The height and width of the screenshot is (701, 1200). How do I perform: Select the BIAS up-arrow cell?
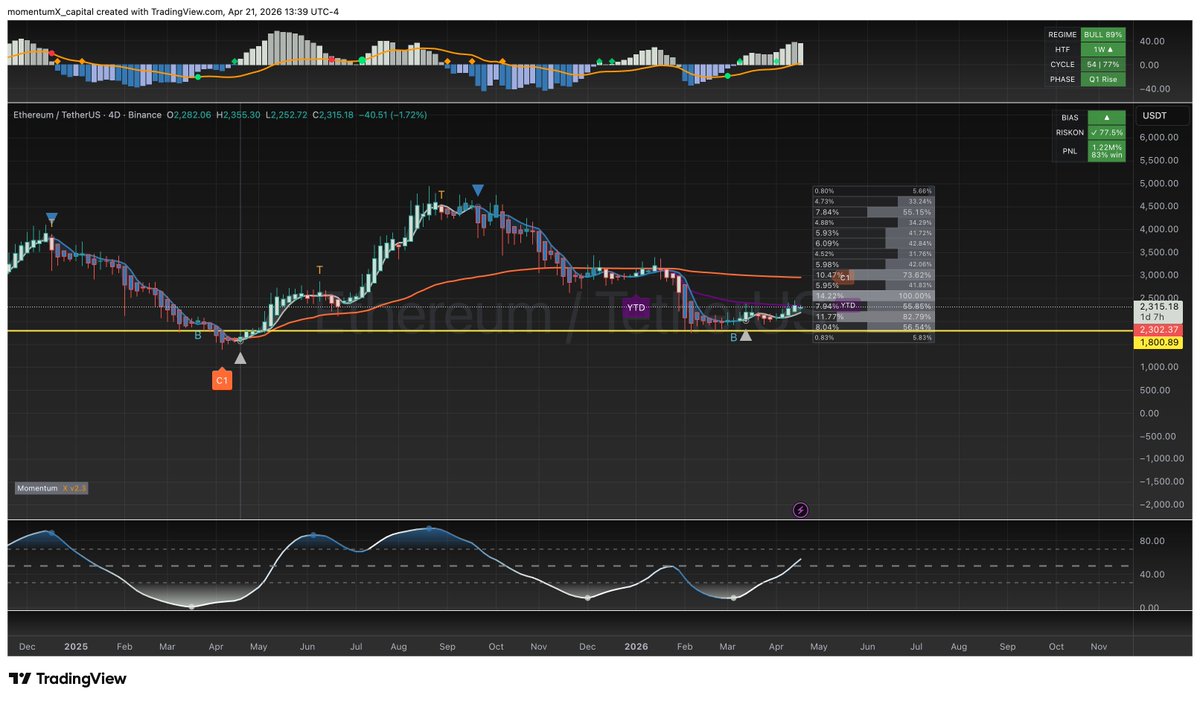(x=1105, y=116)
